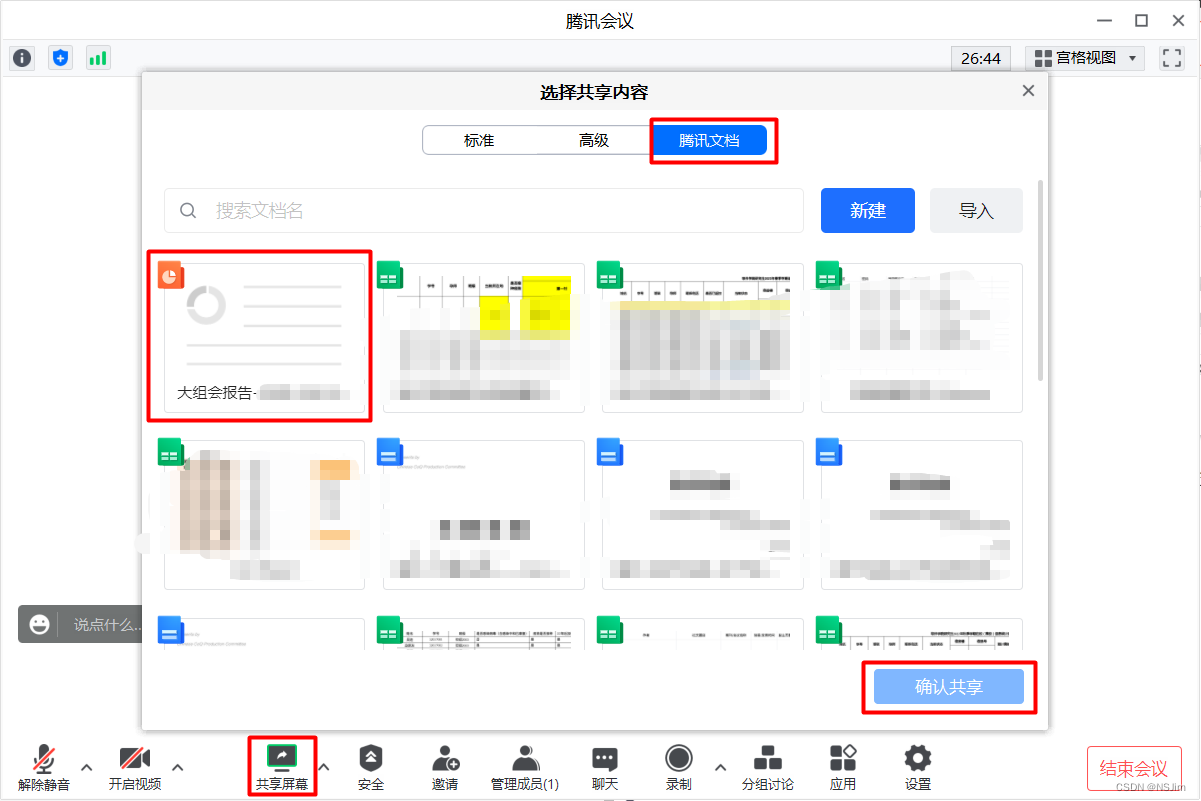The height and width of the screenshot is (801, 1201).
Task: Close the 选择共享内容 dialog
Action: 1028,91
